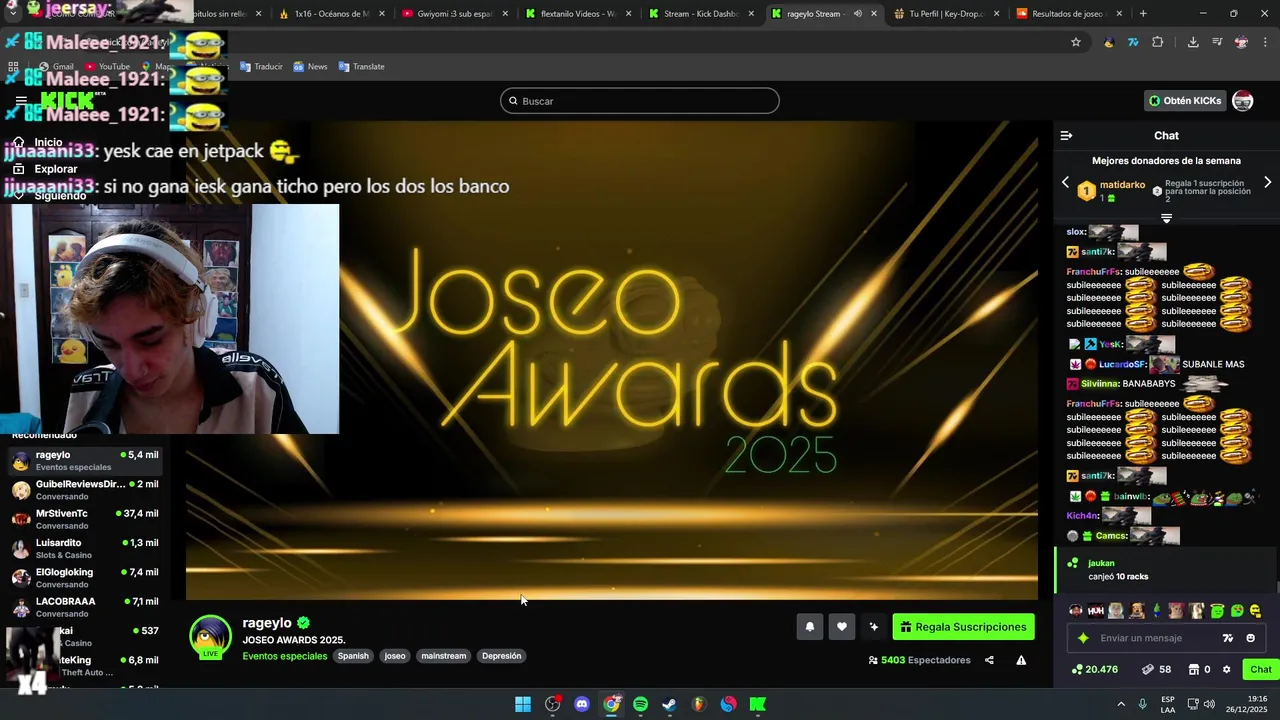1280x720 pixels.
Task: Toggle stream notifications bell for rageylo
Action: click(x=810, y=627)
